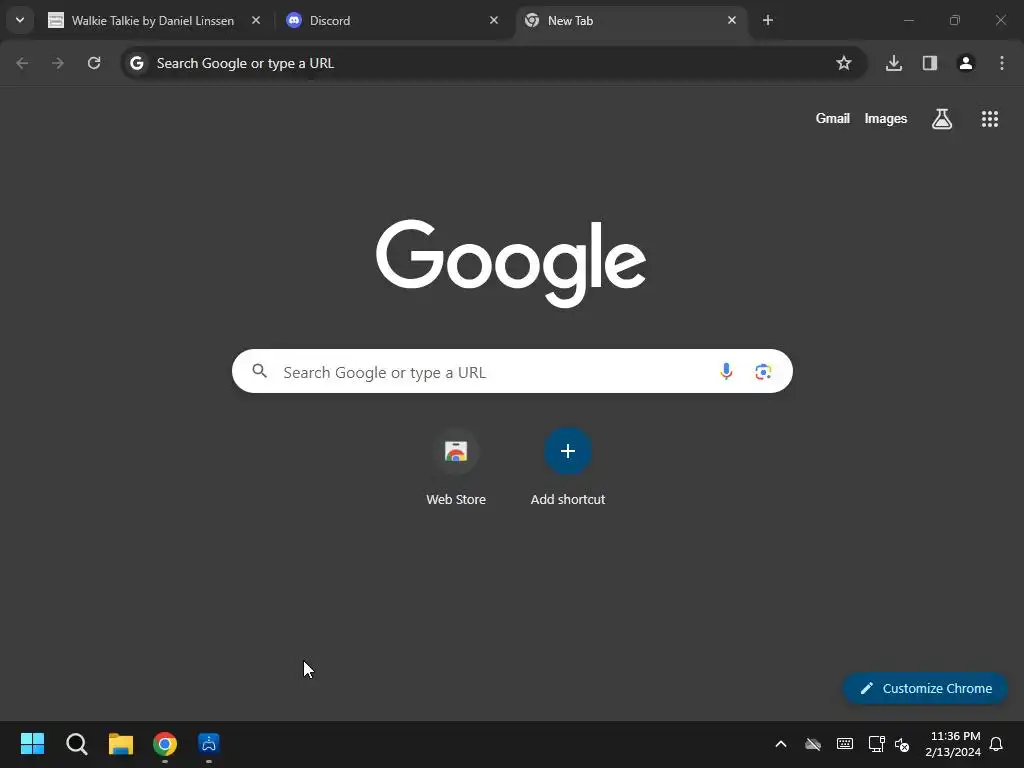This screenshot has height=768, width=1024.
Task: Open the profile avatar menu
Action: point(966,63)
